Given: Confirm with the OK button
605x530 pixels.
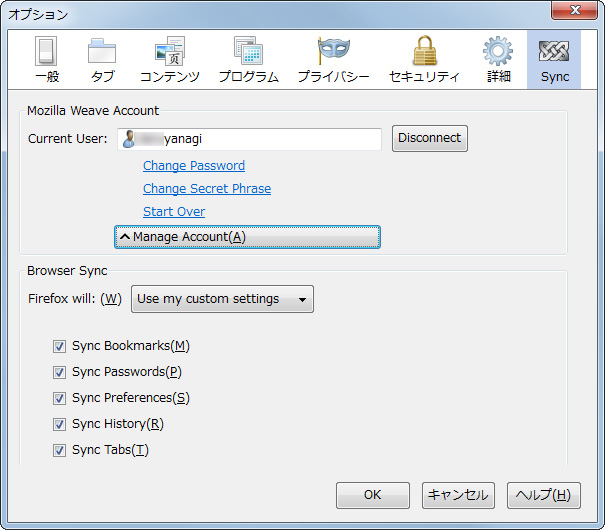Looking at the screenshot, I should (373, 495).
